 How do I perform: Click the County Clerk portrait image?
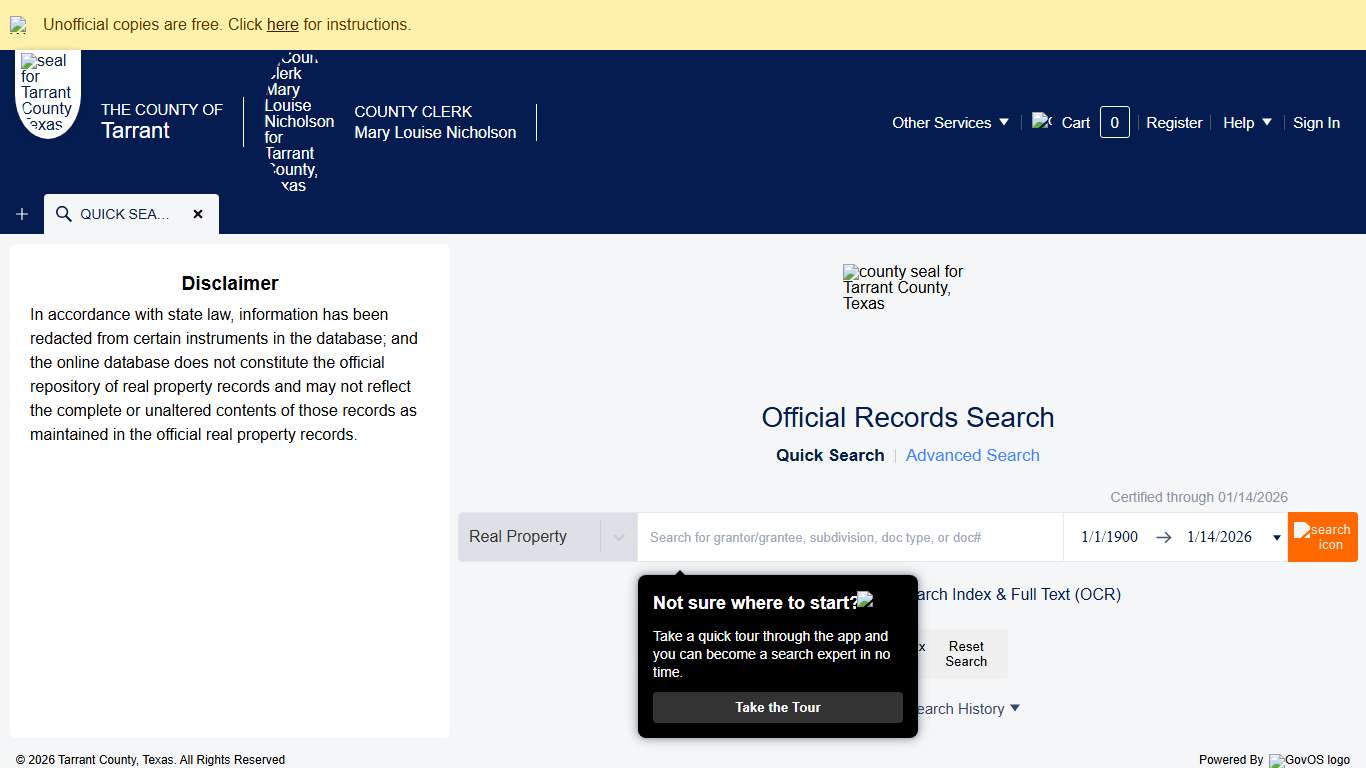[298, 122]
